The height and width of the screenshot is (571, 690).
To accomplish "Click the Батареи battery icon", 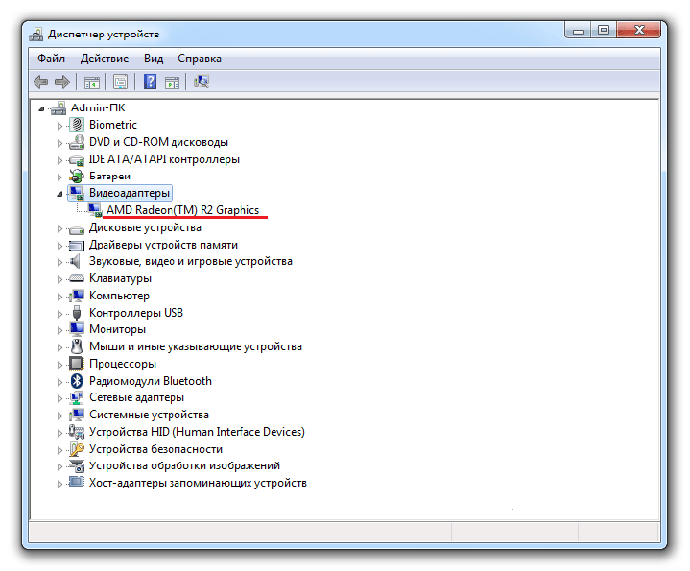I will 76,176.
